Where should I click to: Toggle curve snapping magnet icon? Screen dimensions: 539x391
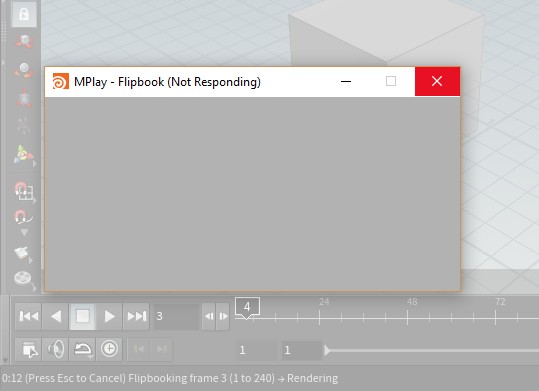click(23, 217)
